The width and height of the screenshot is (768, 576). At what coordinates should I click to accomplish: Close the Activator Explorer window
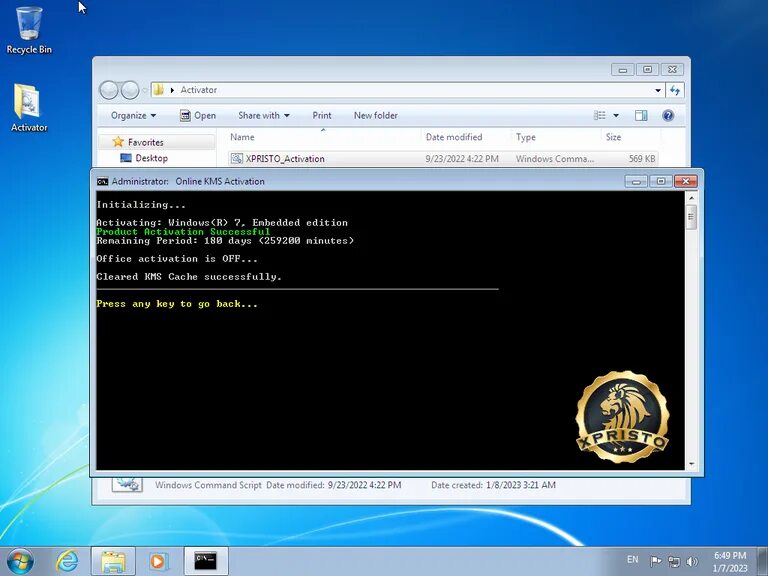coord(672,70)
